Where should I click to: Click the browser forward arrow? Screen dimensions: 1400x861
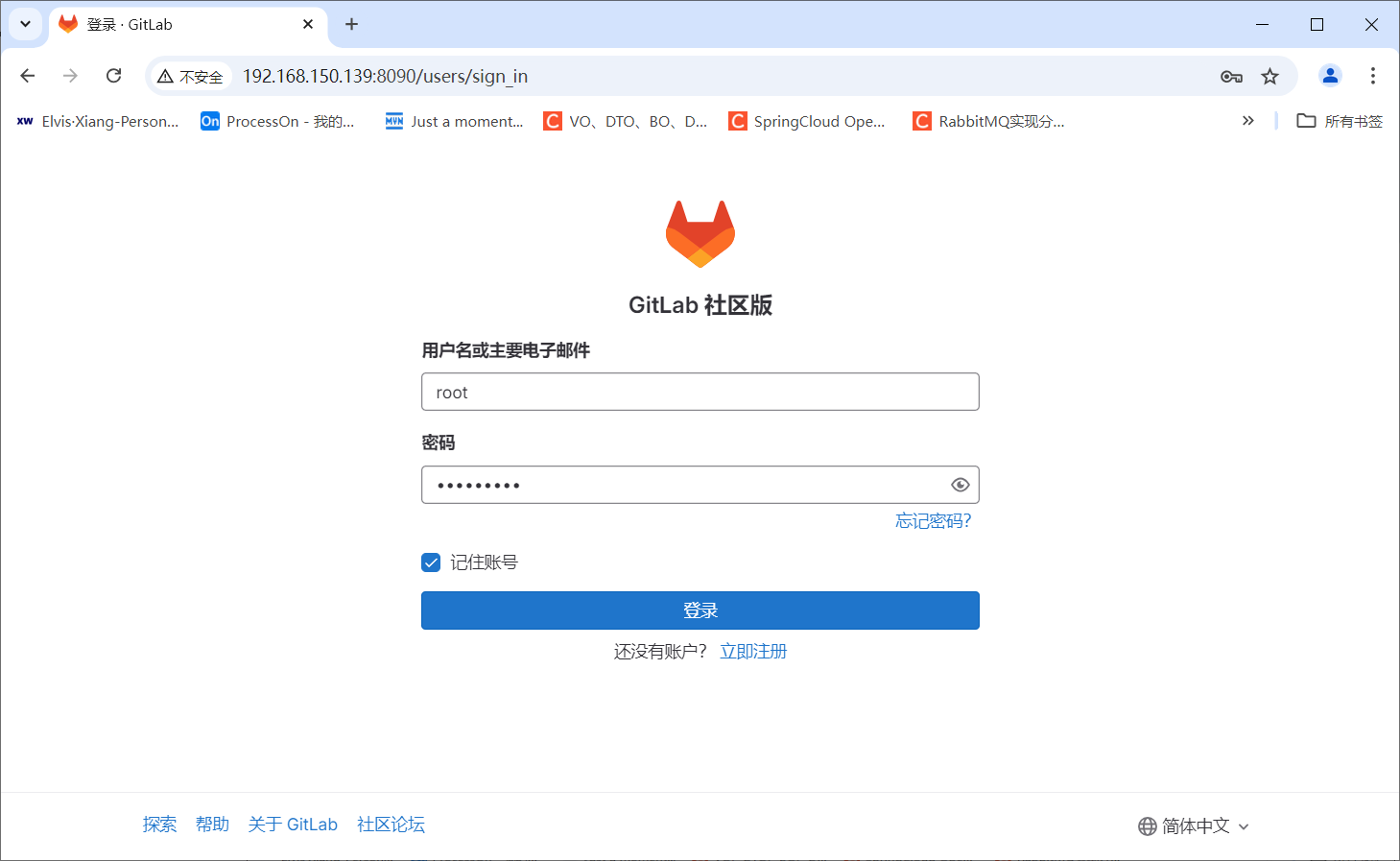click(x=70, y=76)
